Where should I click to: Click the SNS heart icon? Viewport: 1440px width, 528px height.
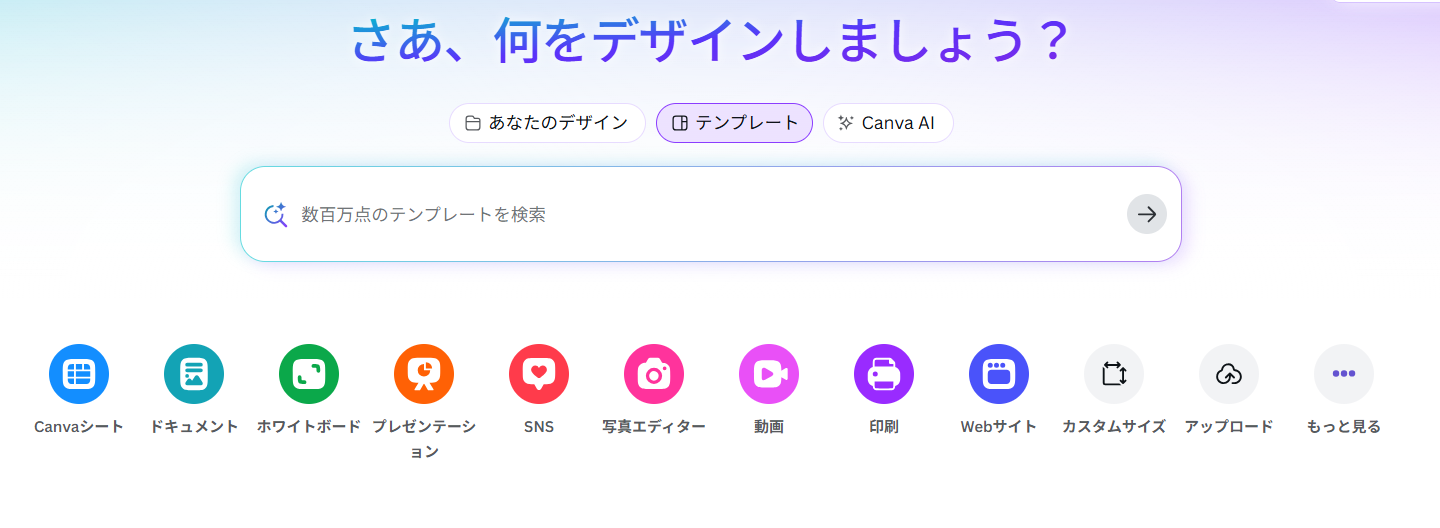click(x=539, y=374)
